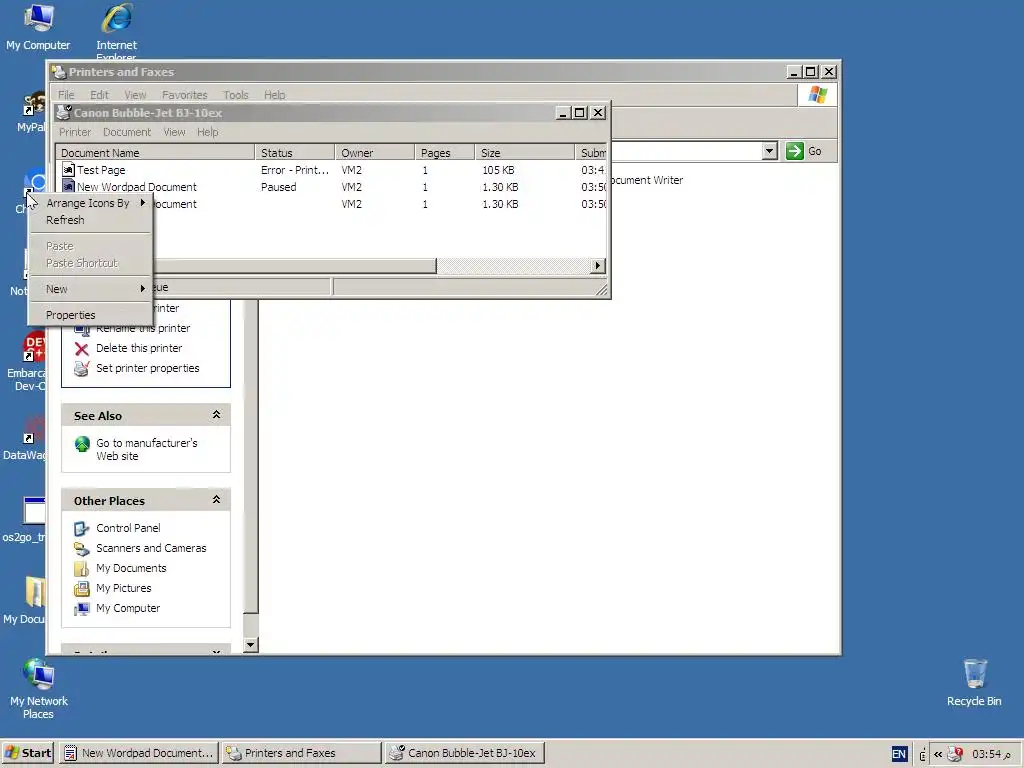Sort queue by Owner column header
1024x768 pixels.
point(375,153)
